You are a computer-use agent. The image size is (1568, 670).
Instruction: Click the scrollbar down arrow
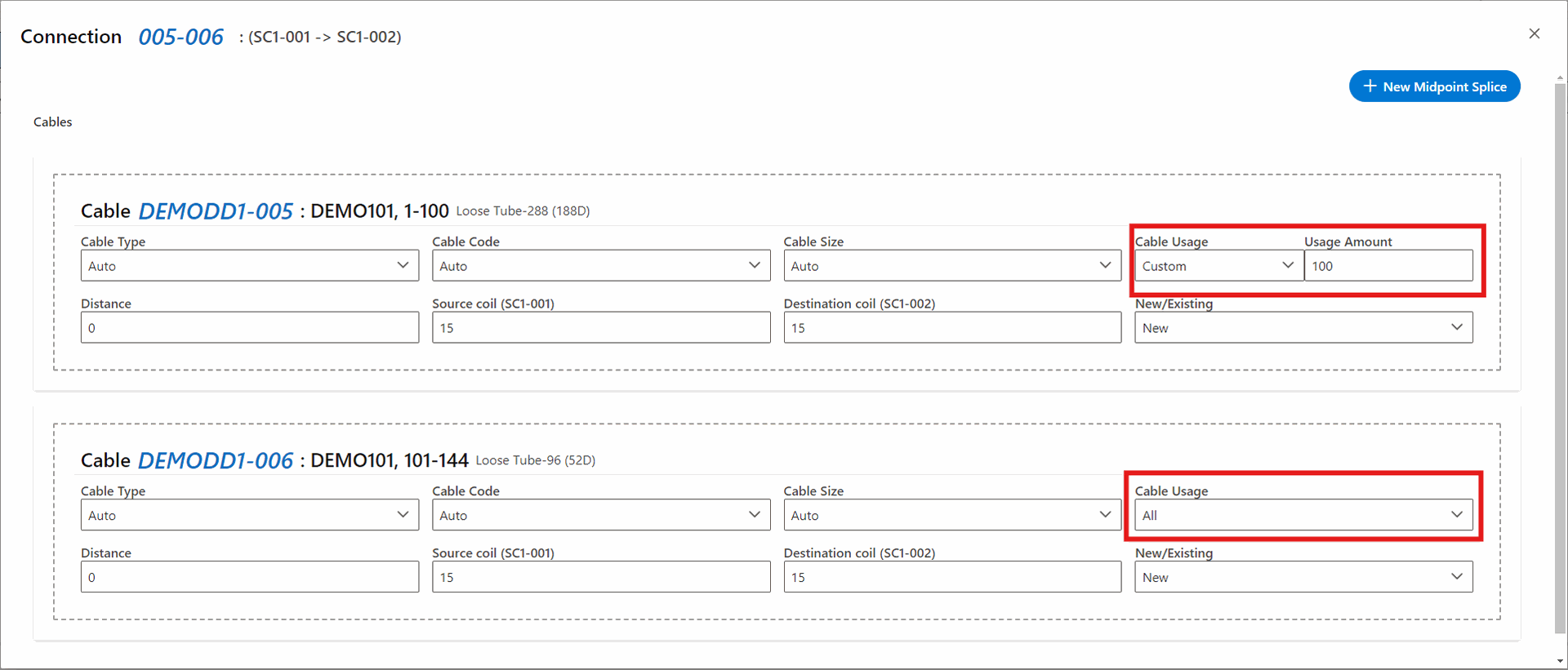pos(1560,661)
